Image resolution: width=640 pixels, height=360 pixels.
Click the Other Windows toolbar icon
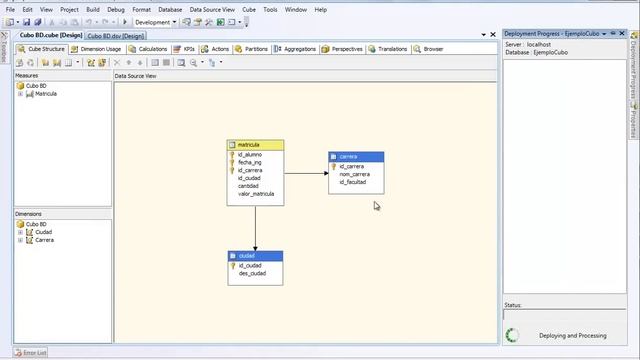click(x=232, y=22)
